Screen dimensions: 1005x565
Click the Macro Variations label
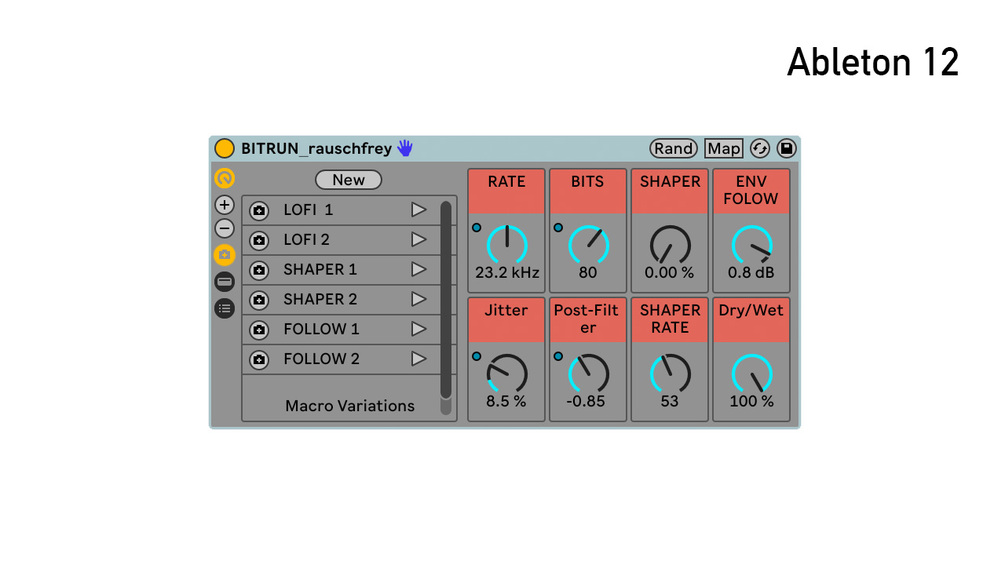350,406
